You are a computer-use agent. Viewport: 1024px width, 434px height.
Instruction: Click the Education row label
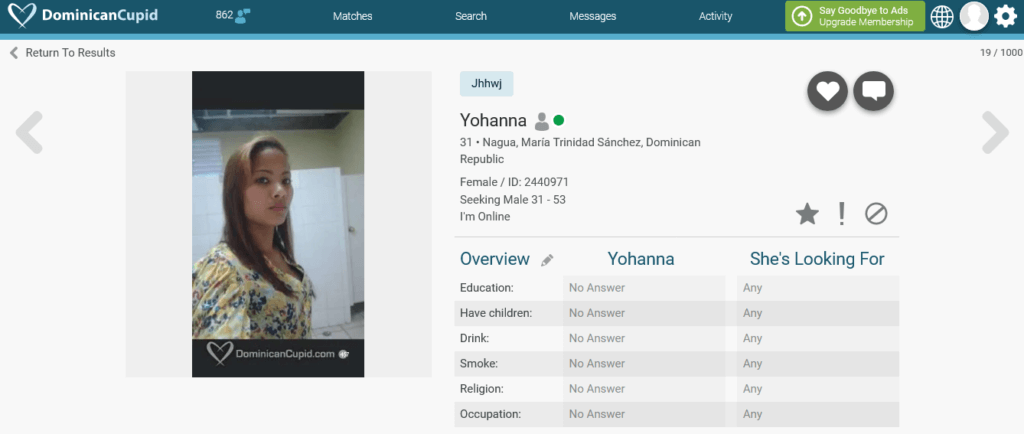click(x=487, y=288)
